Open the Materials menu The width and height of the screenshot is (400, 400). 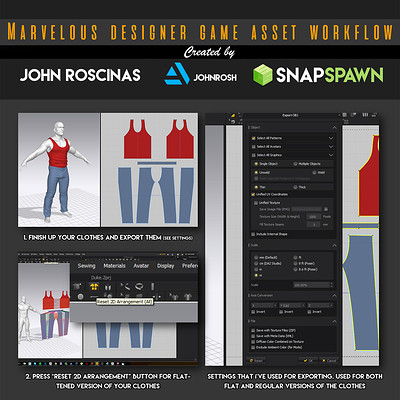pyautogui.click(x=114, y=266)
